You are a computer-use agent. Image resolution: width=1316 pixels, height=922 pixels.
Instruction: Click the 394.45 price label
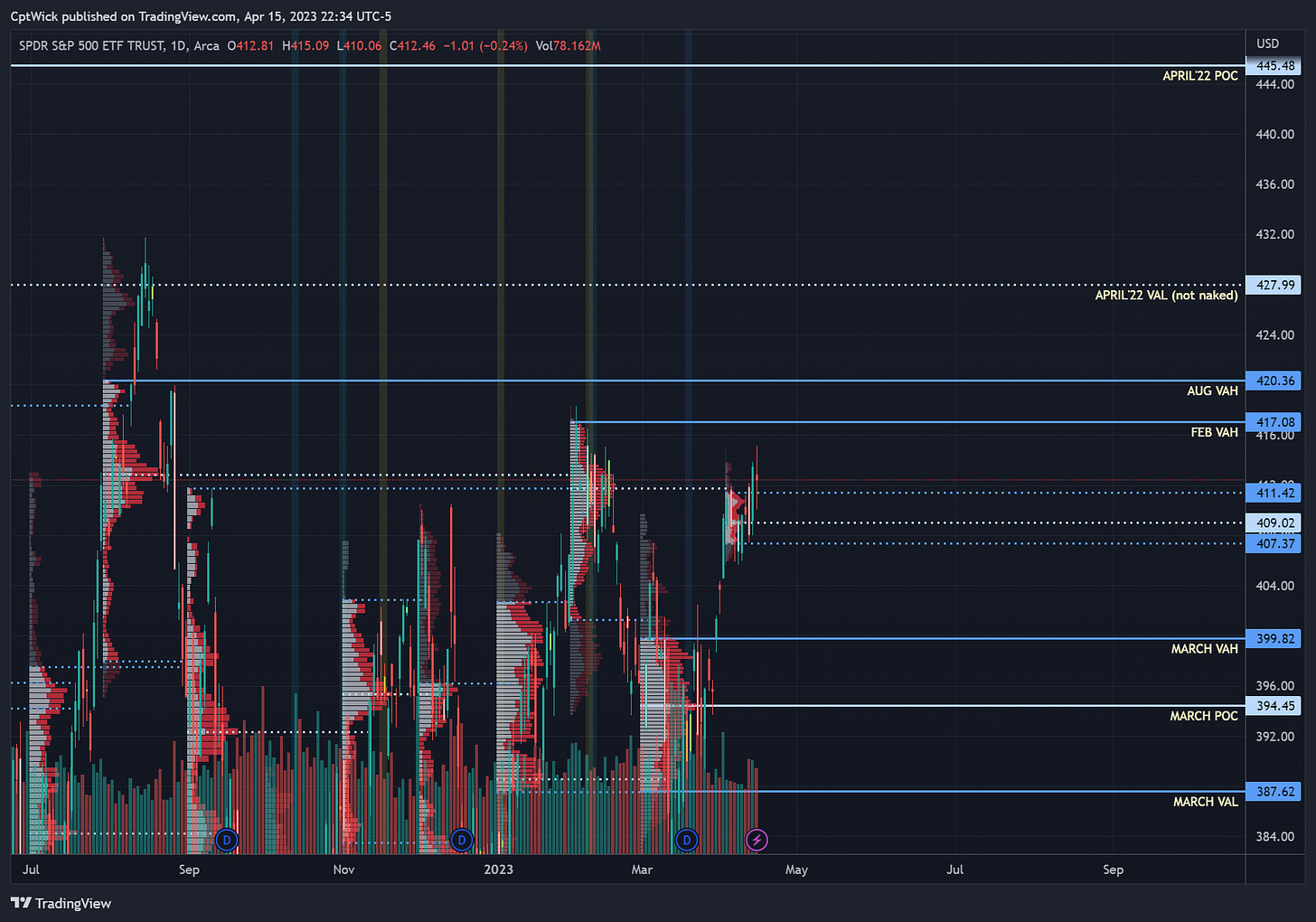[x=1274, y=706]
